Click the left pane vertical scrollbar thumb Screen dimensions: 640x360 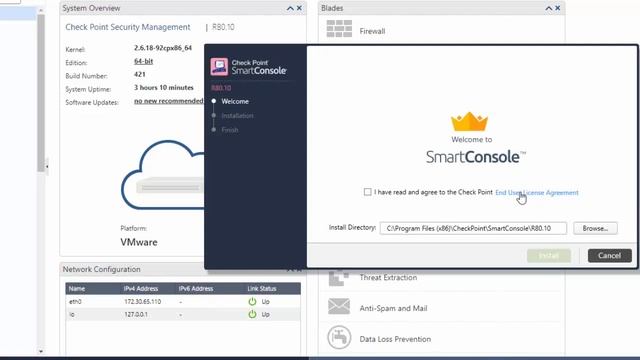[x=41, y=93]
